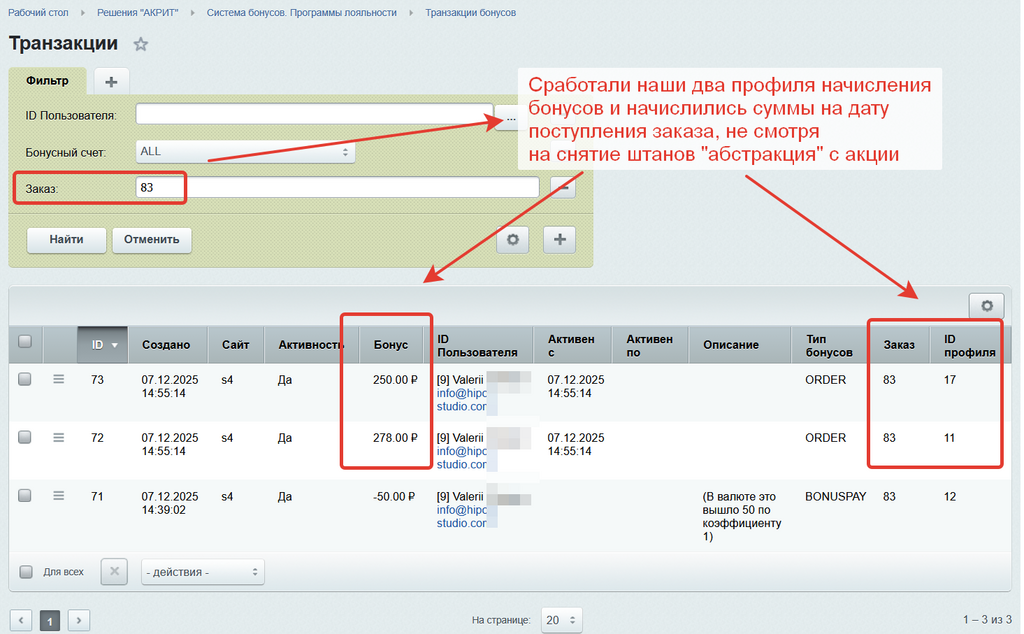Select checkbox for transaction 71
1024x634 pixels.
click(25, 495)
